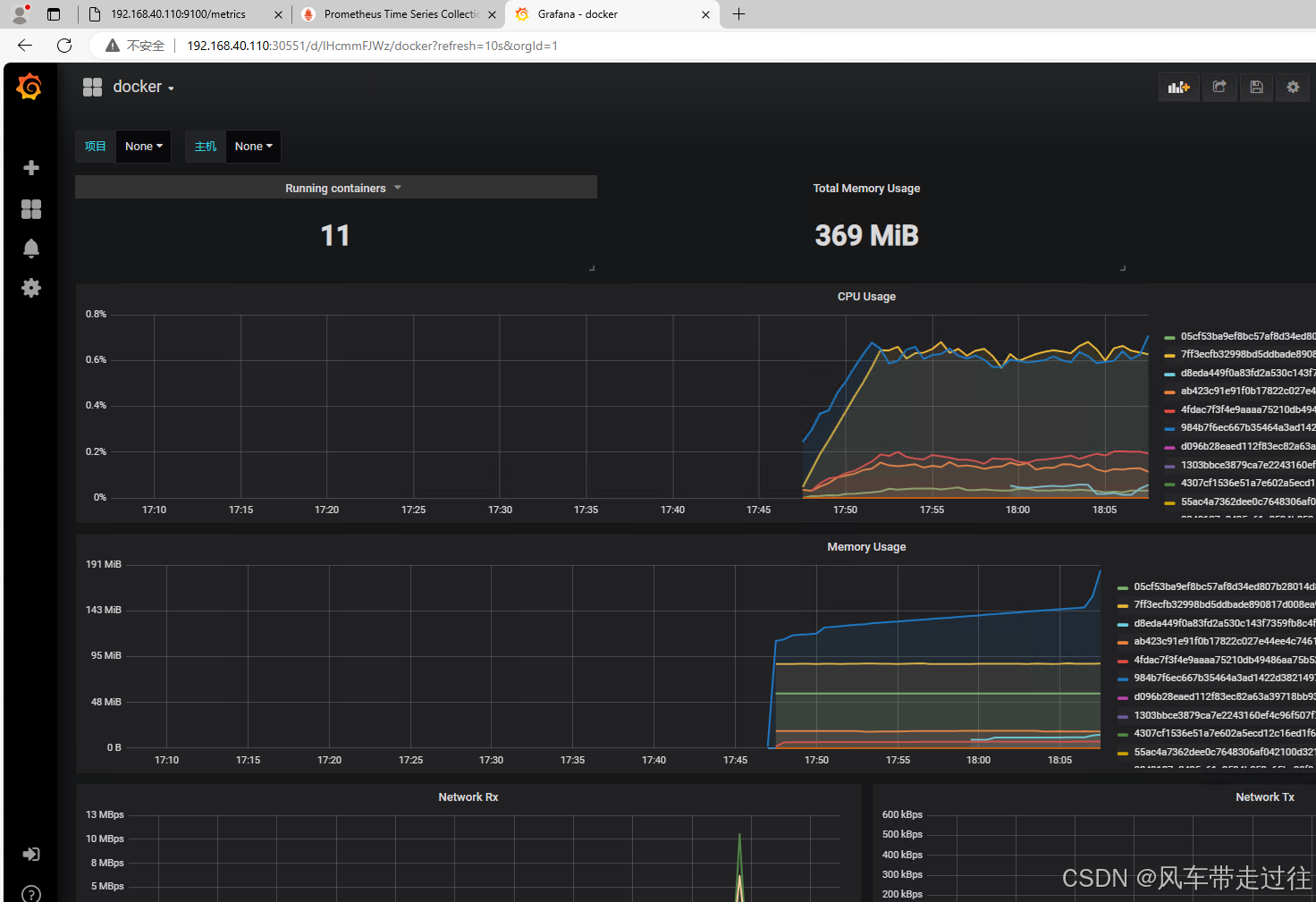Close the 192.168.40.110:9100/metrics tab
The height and width of the screenshot is (902, 1316).
click(278, 14)
